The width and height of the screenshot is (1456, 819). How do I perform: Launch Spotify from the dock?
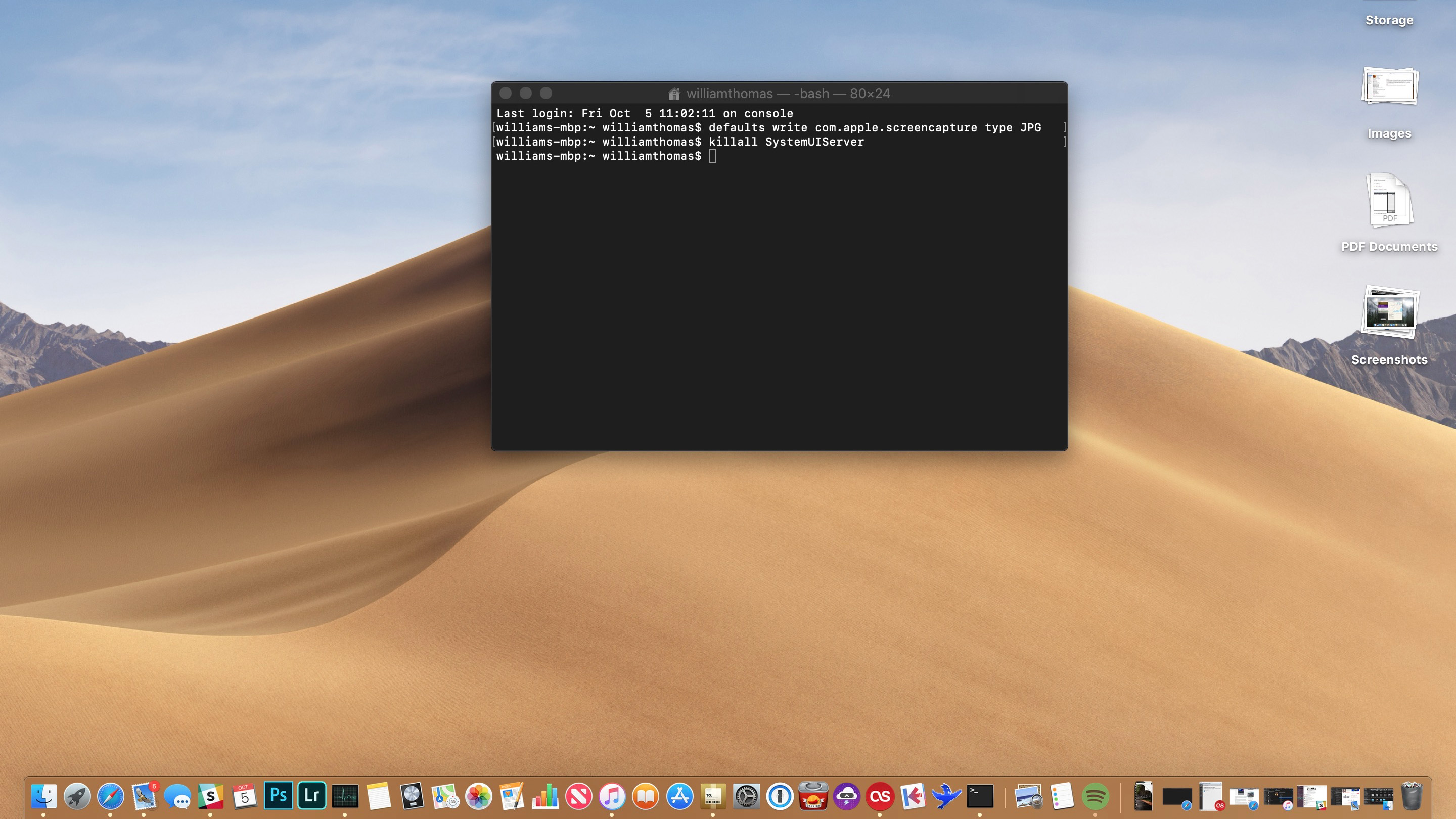pyautogui.click(x=1097, y=796)
